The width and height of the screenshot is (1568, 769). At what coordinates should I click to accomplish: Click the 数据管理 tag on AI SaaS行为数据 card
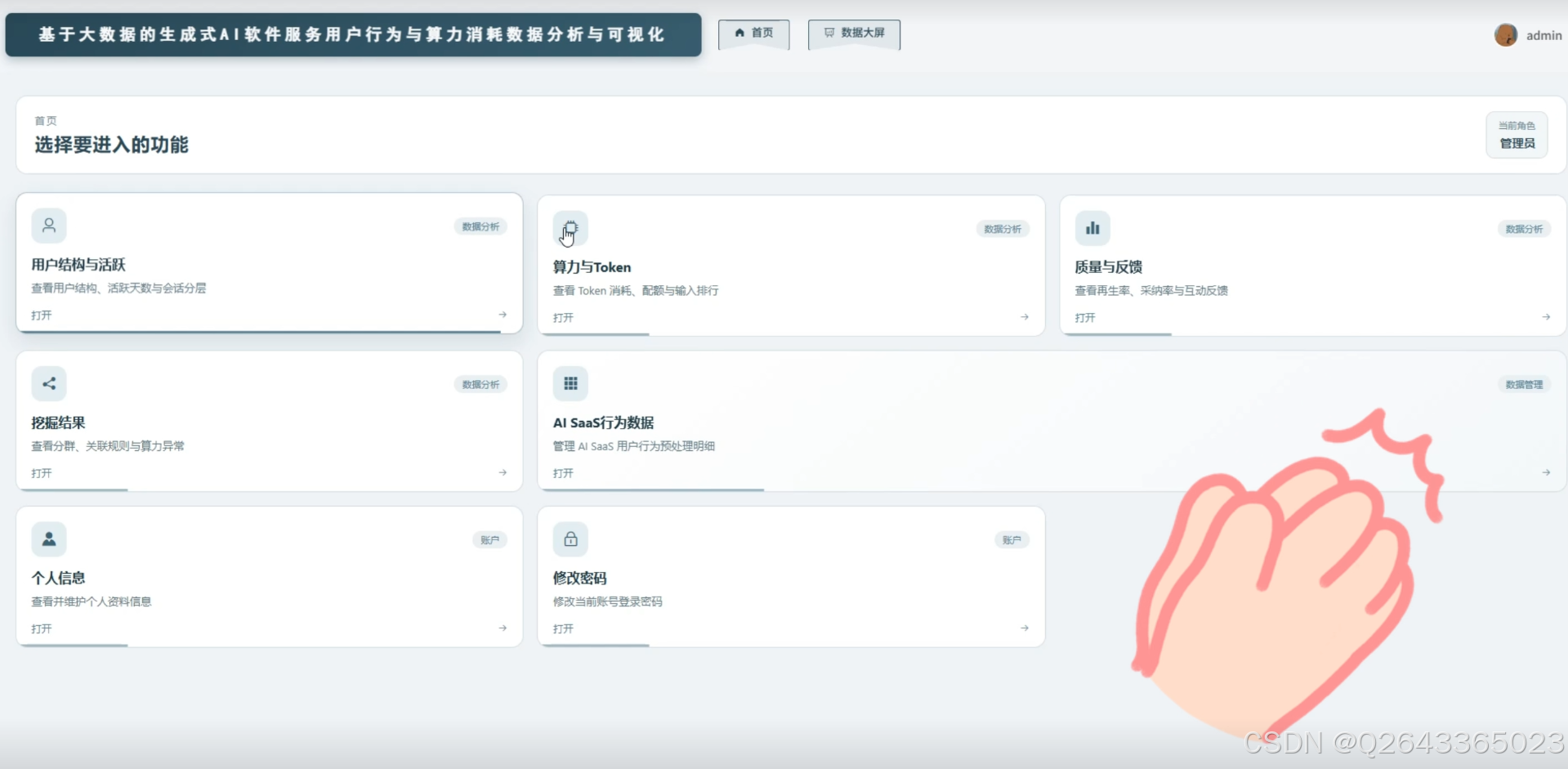[1524, 384]
